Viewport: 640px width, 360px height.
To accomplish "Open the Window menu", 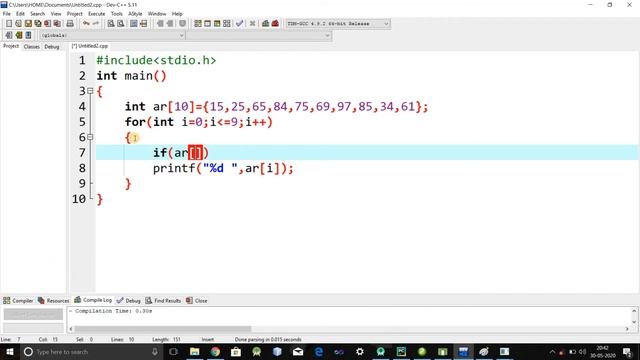I will coord(157,13).
